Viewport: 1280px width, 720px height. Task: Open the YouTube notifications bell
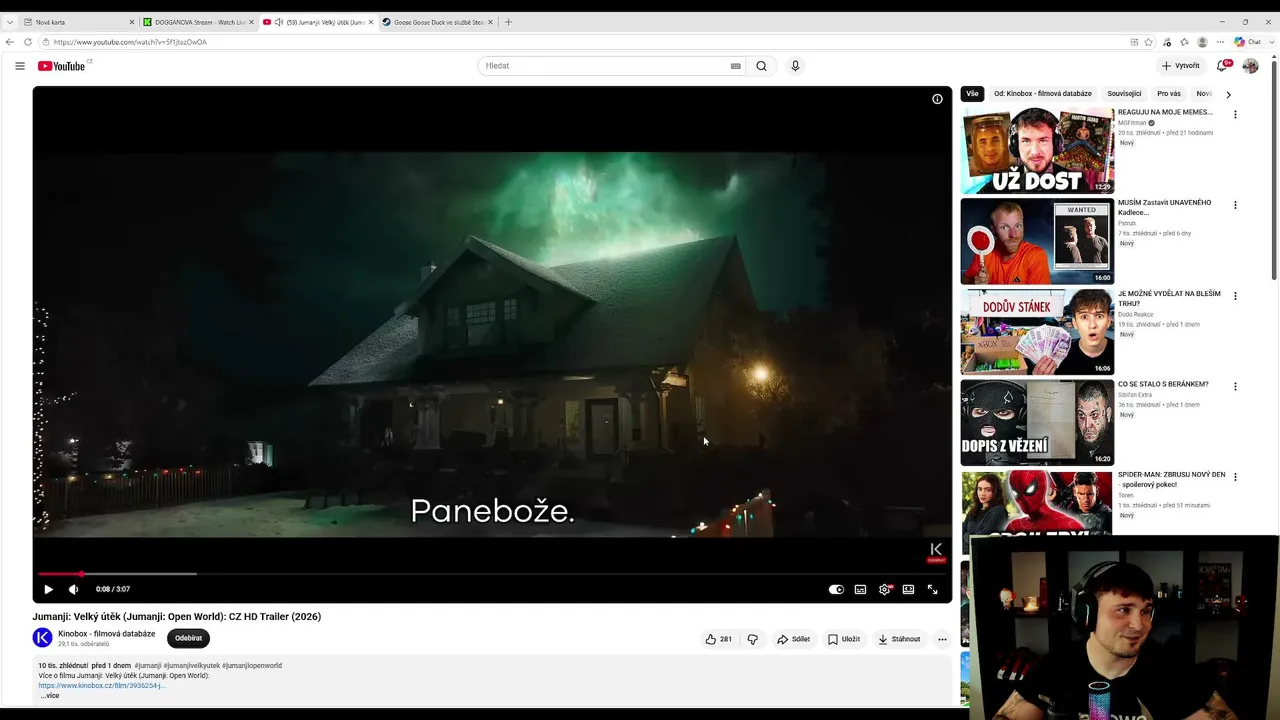pos(1222,66)
